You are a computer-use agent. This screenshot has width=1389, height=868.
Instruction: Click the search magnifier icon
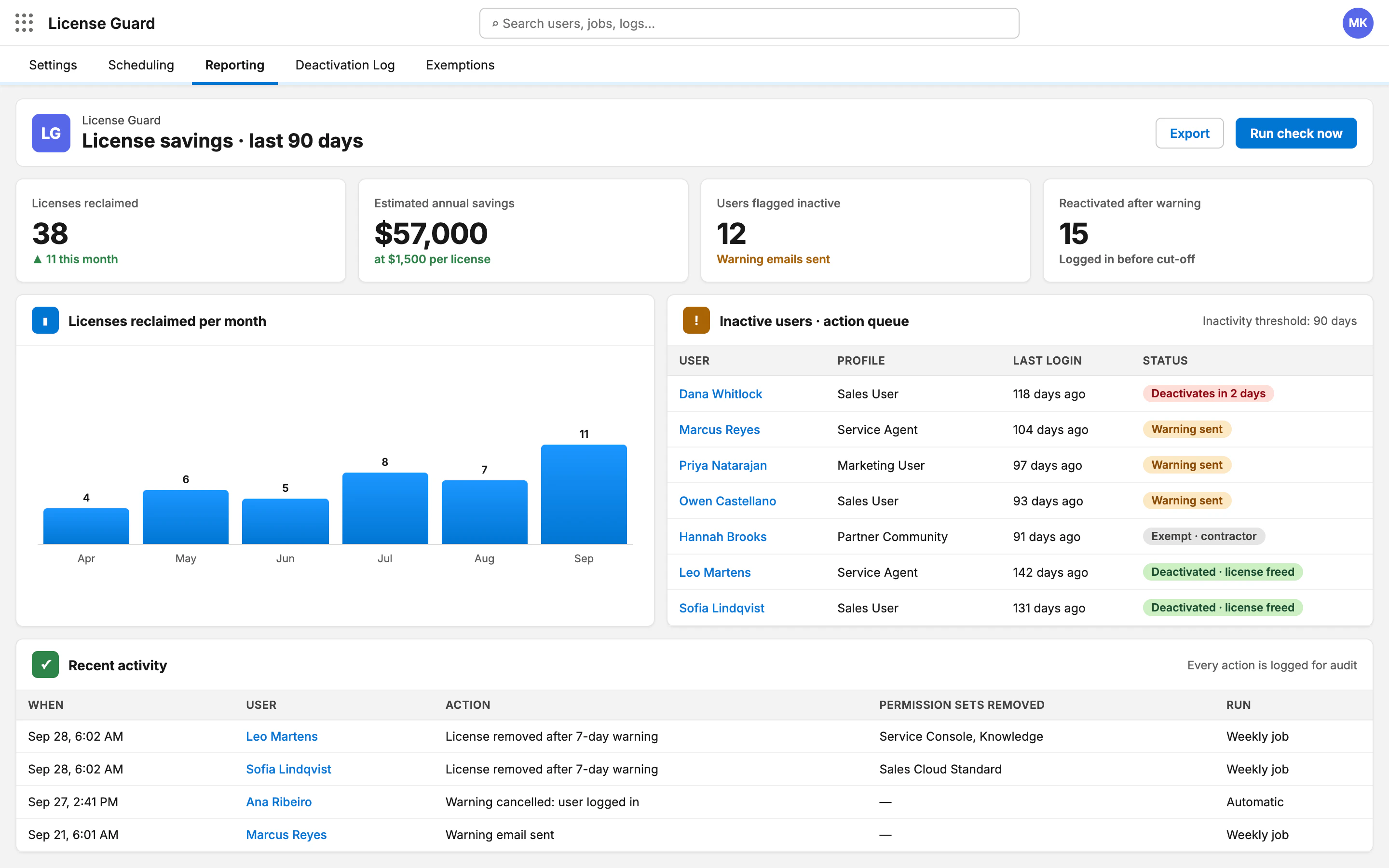(495, 24)
